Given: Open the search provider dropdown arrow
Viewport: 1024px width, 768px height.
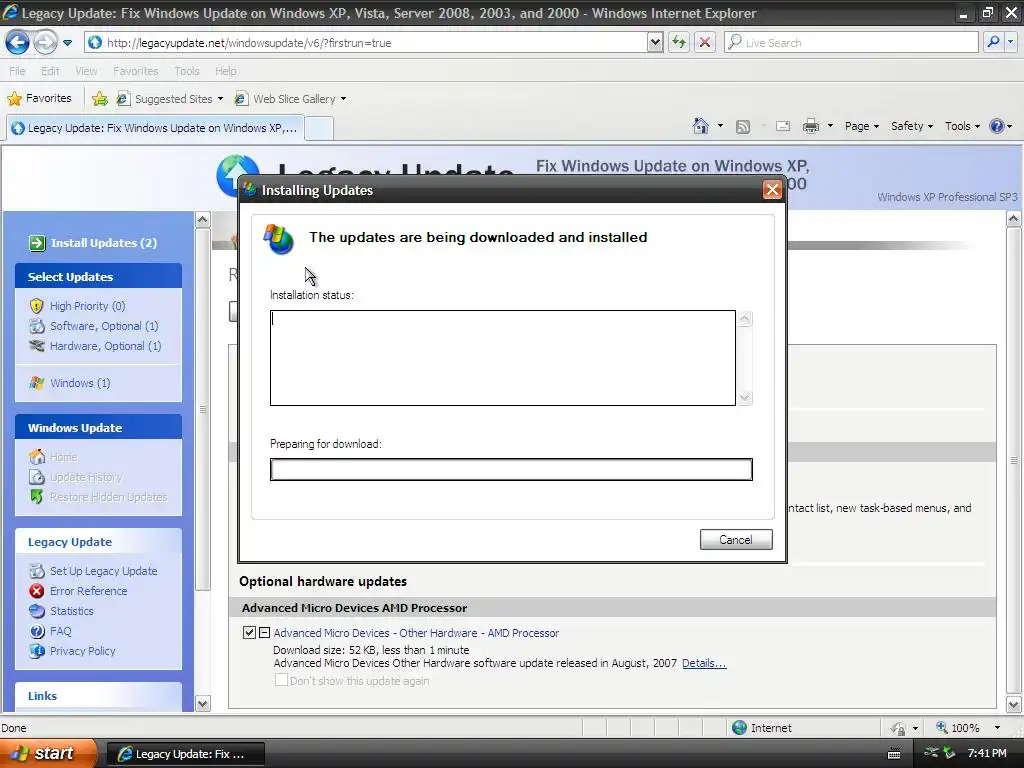Looking at the screenshot, I should pyautogui.click(x=1010, y=42).
